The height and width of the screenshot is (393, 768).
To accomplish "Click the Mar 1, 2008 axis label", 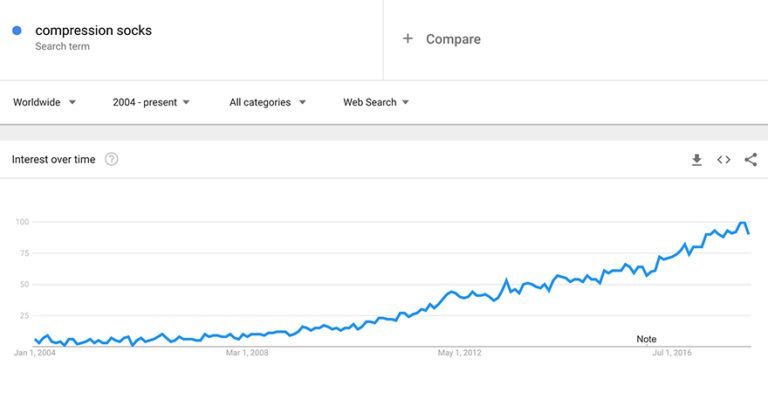I will pos(247,353).
